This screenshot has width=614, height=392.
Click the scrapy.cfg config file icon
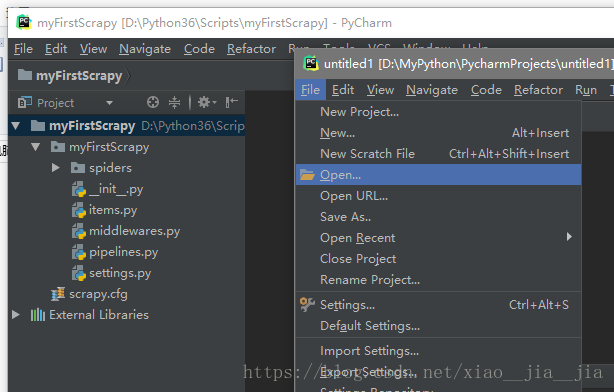tap(58, 294)
